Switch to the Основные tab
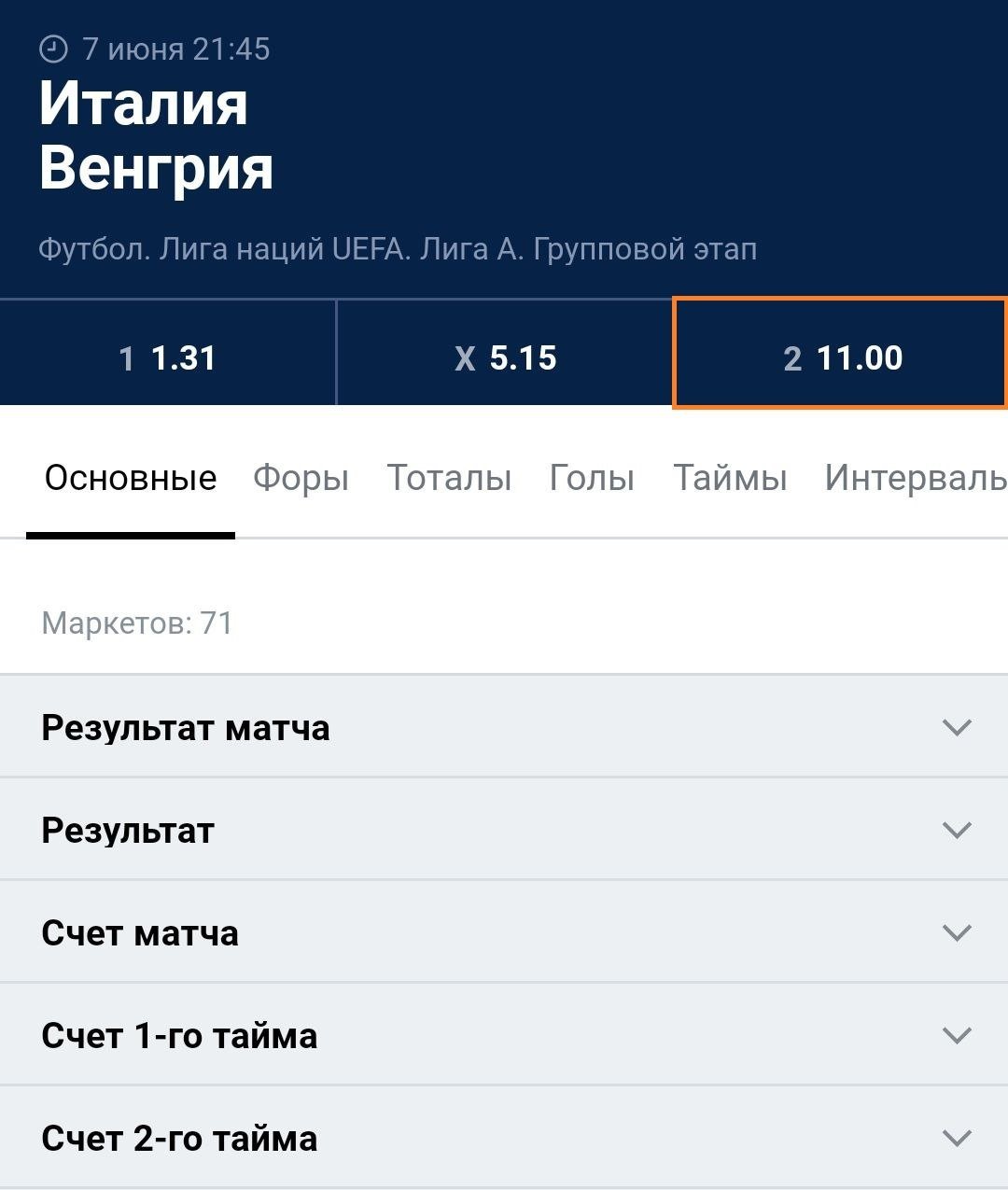 pyautogui.click(x=131, y=479)
